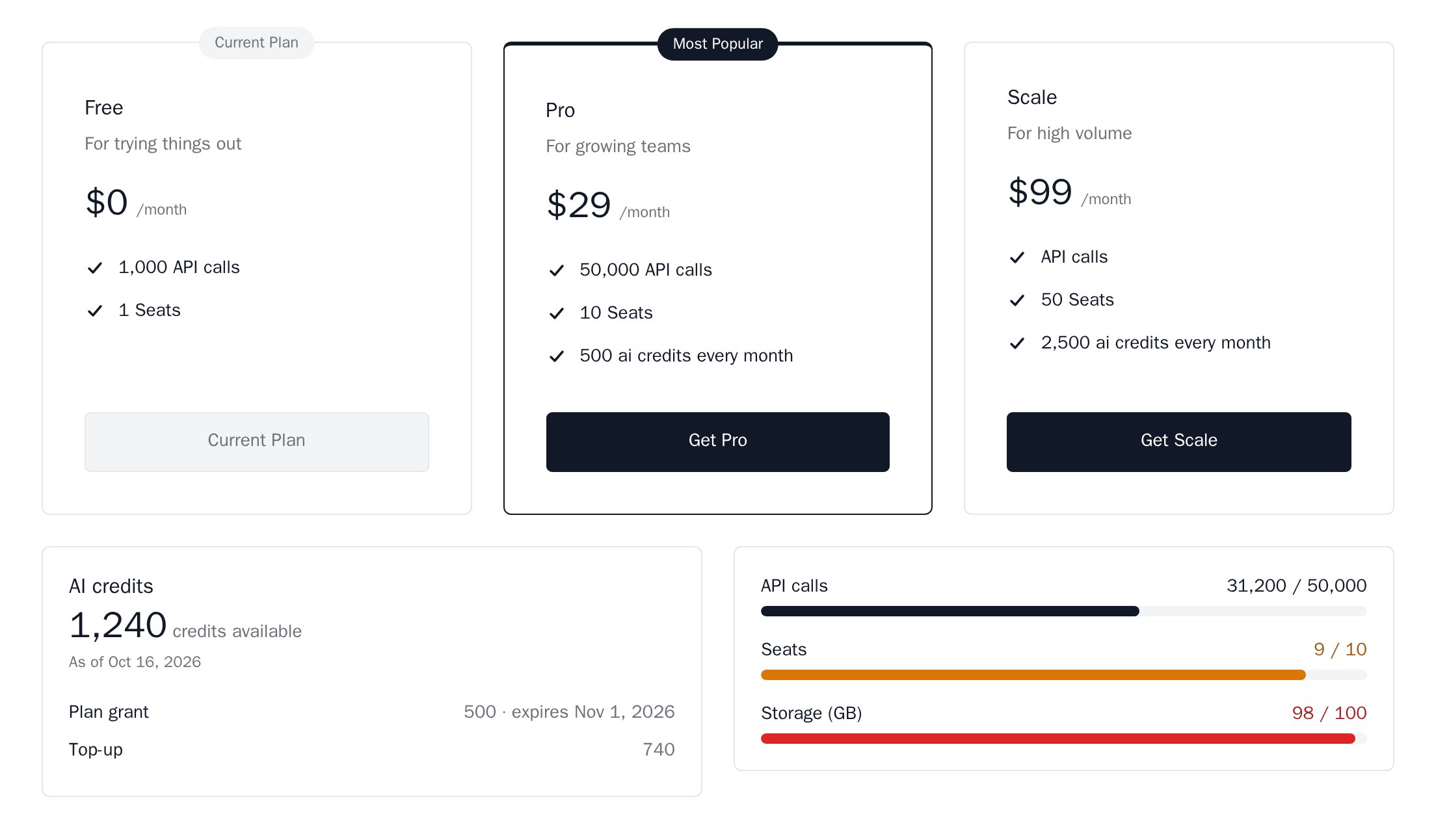
Task: Click the Storage (GB) label
Action: pos(812,714)
